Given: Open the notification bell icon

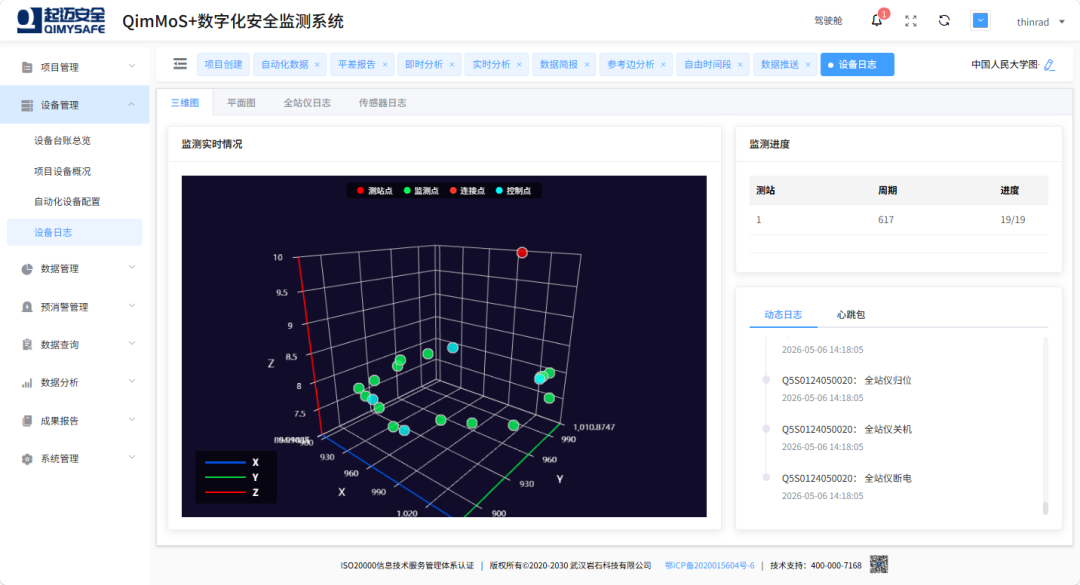Looking at the screenshot, I should tap(876, 21).
